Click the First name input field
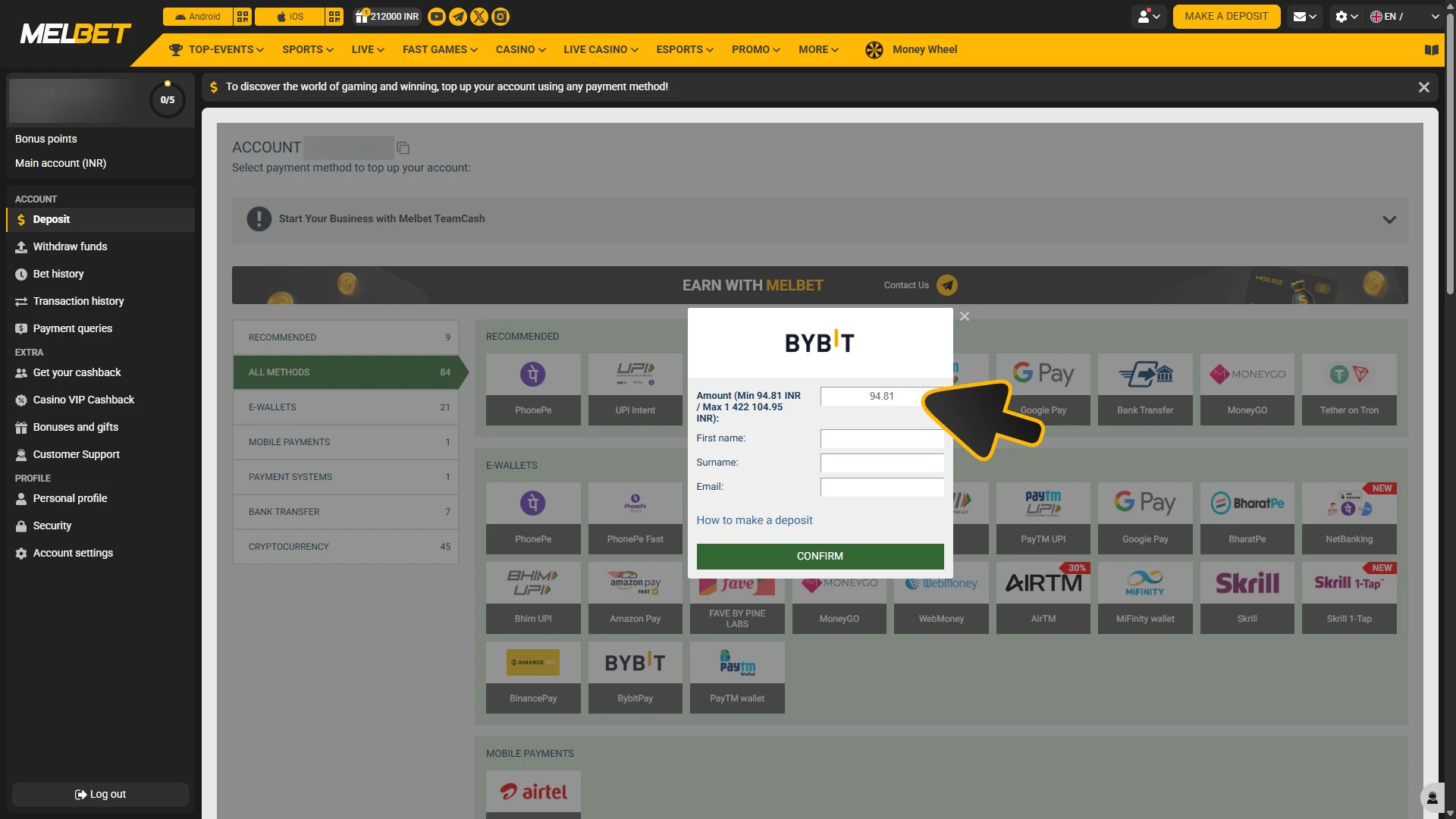1456x819 pixels. (881, 438)
